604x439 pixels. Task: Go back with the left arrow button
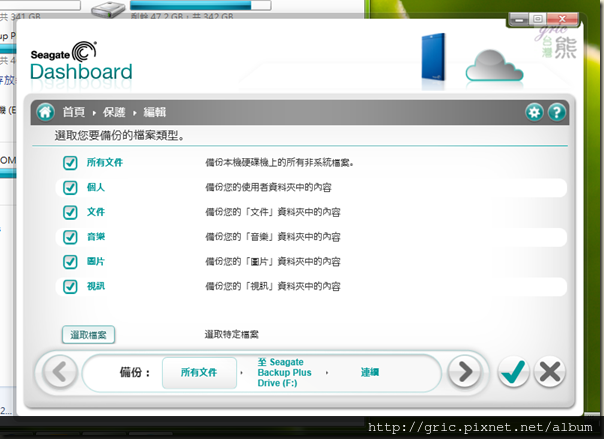60,372
